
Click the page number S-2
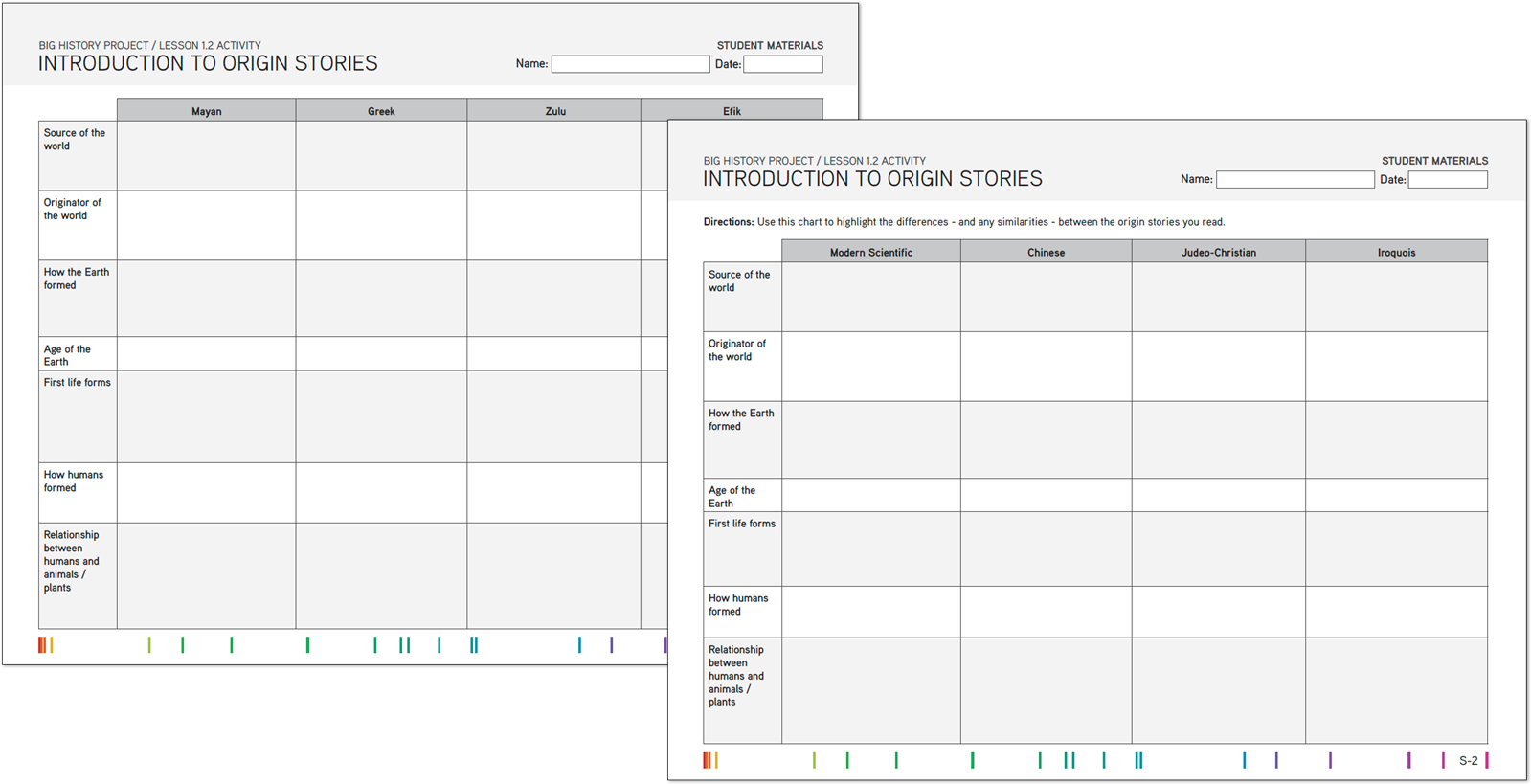1468,761
